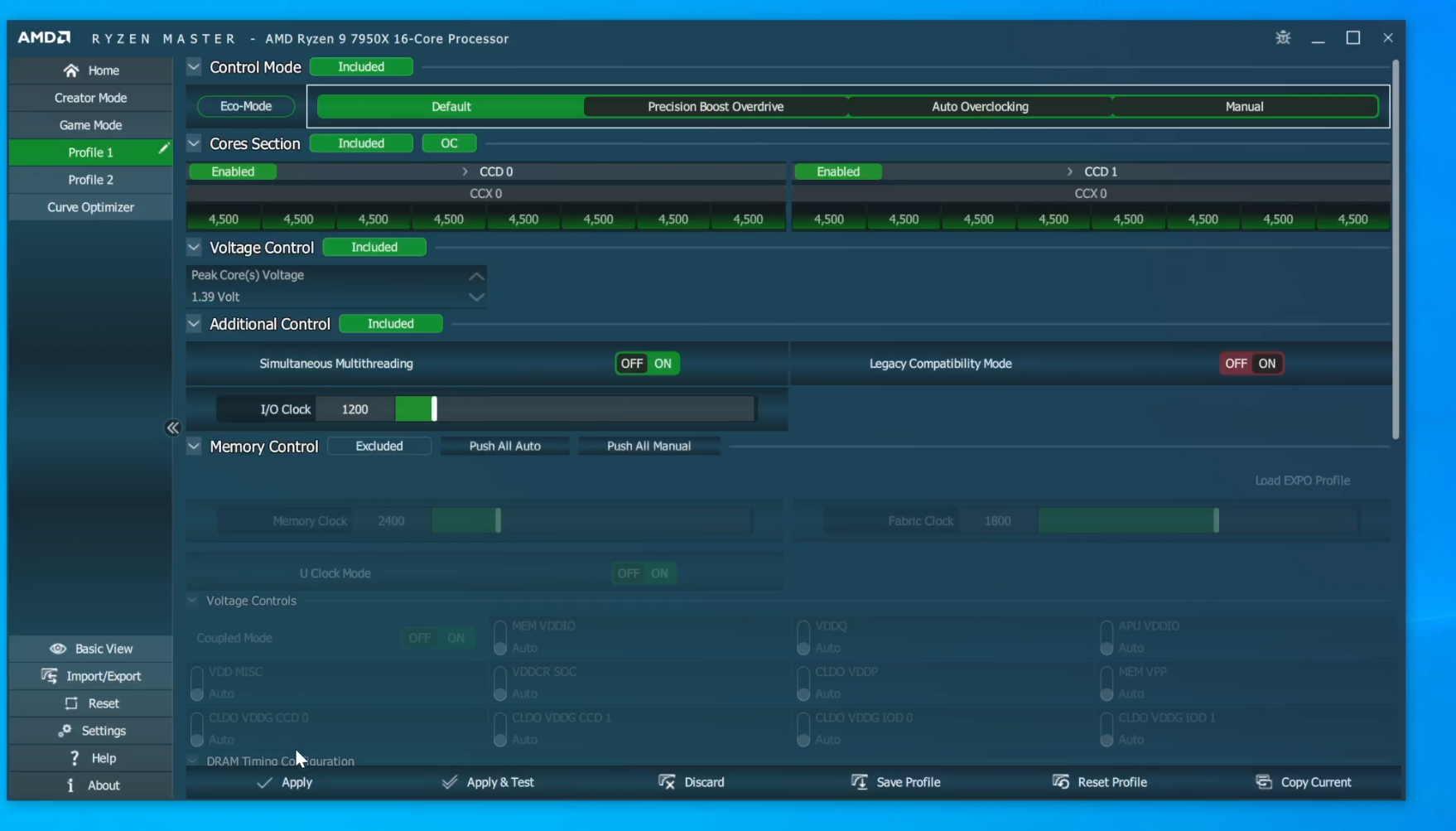Click Load EXPO Profile link
This screenshot has height=831, width=1456.
1302,481
